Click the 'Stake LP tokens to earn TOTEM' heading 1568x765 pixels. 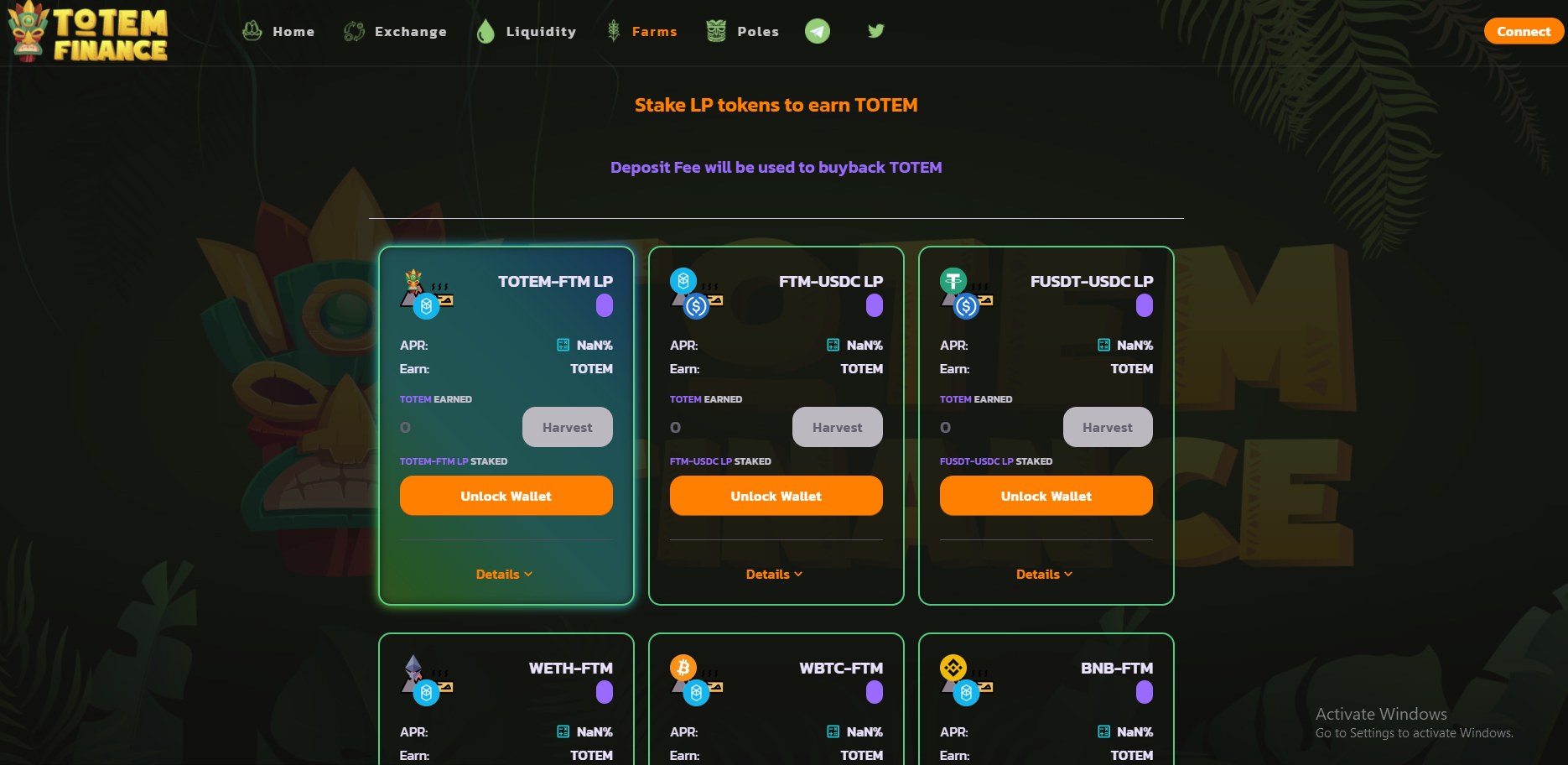tap(776, 106)
